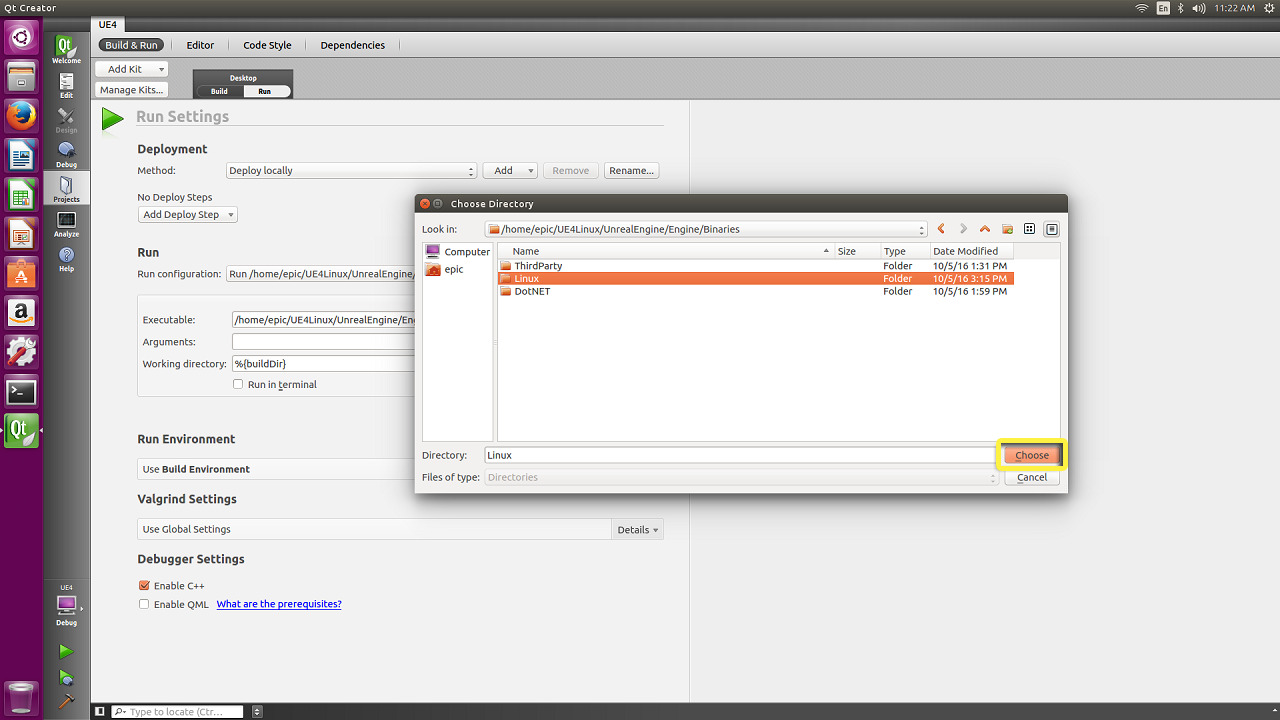The image size is (1280, 720).
Task: Check the Enable QML option
Action: click(x=144, y=604)
